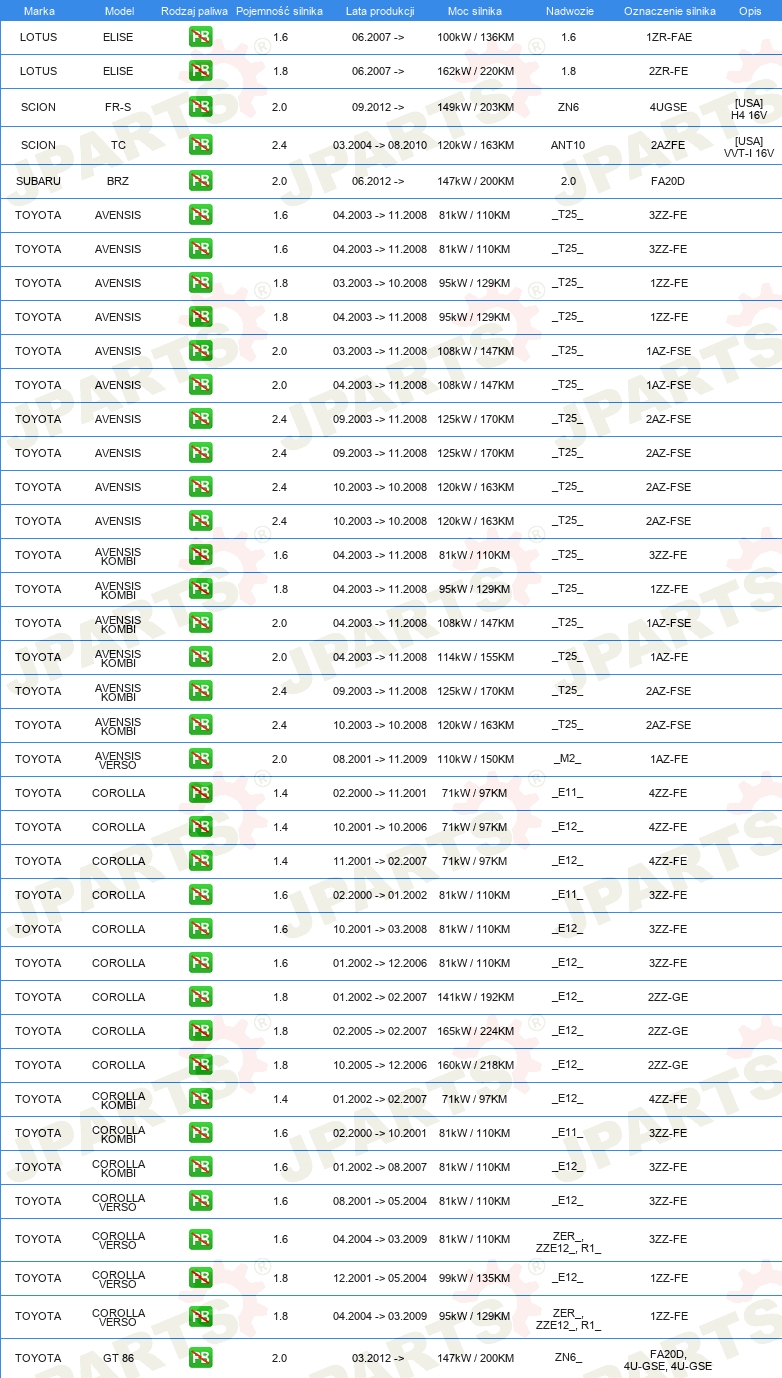
Task: Click fuel icon for Corolla Verso 1.6 from 08.2001
Action: tap(200, 1201)
